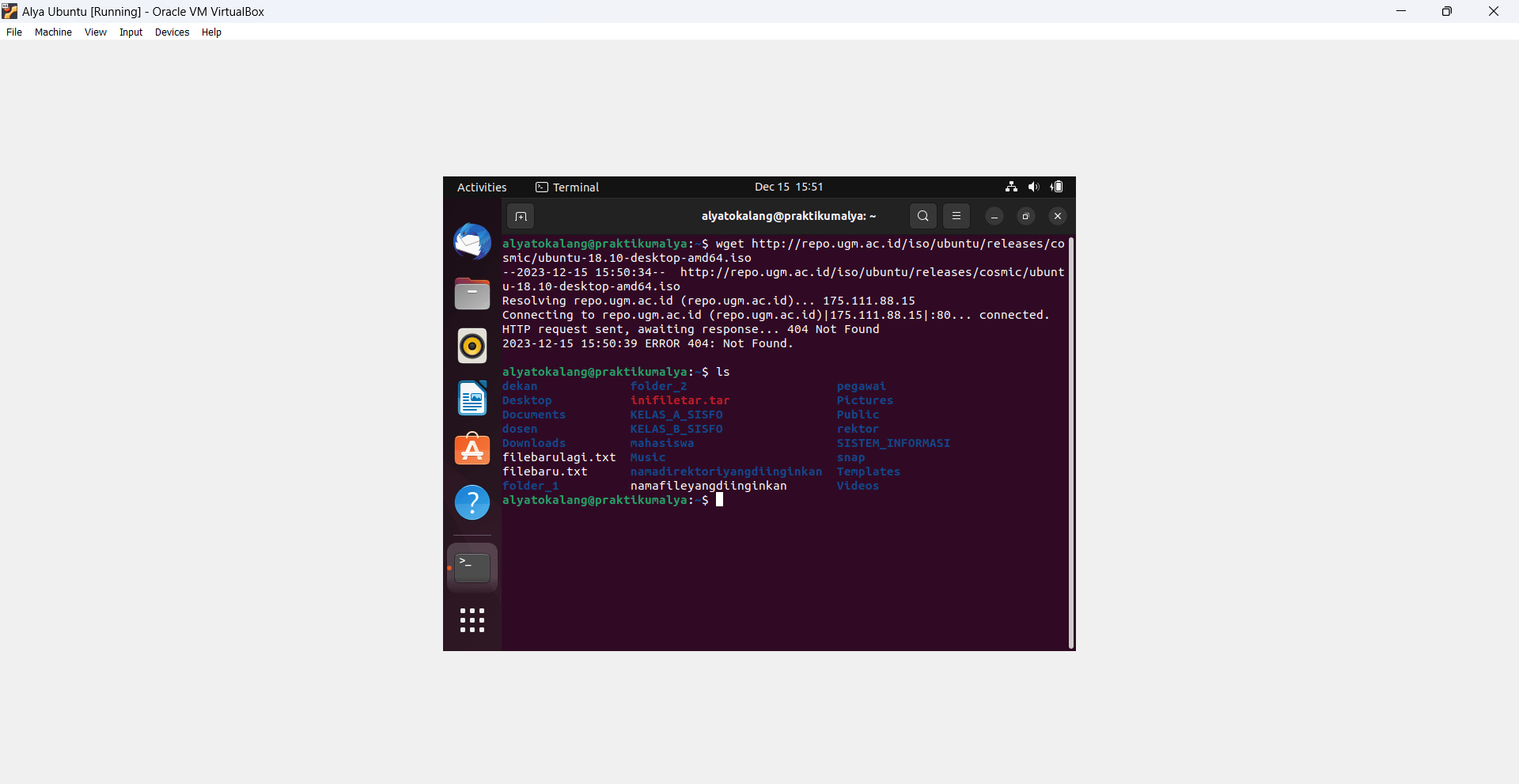Launch the Files manager from the dock
The height and width of the screenshot is (784, 1519).
click(x=472, y=294)
